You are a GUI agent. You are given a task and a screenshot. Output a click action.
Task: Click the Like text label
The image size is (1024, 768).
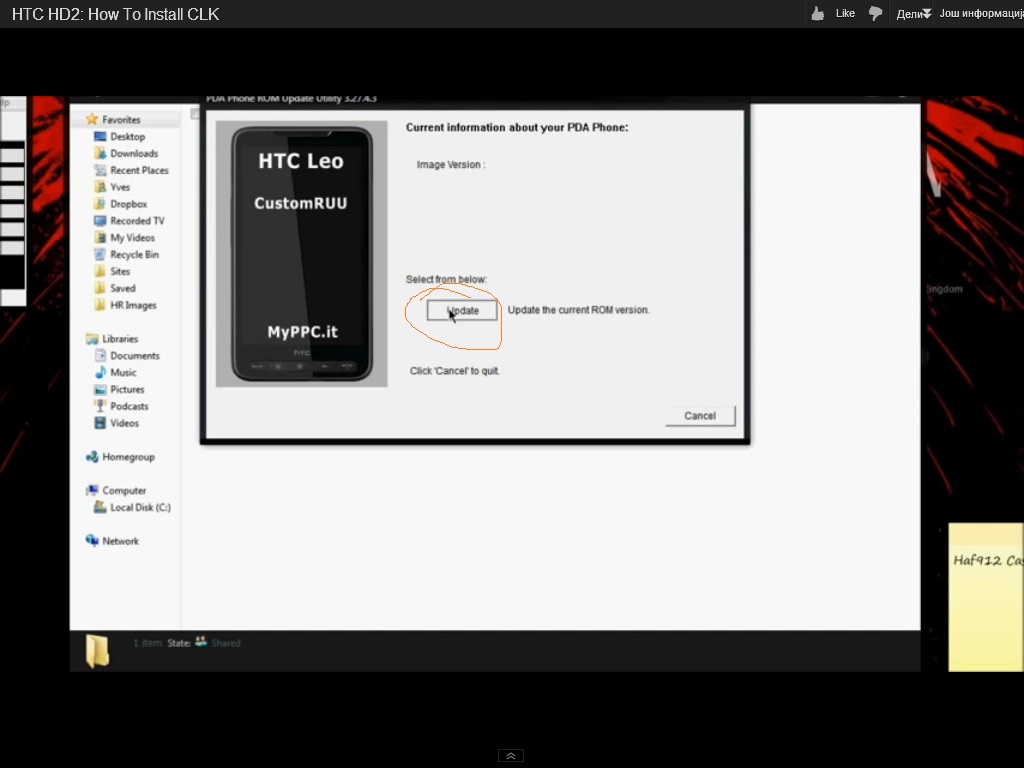[x=845, y=14]
